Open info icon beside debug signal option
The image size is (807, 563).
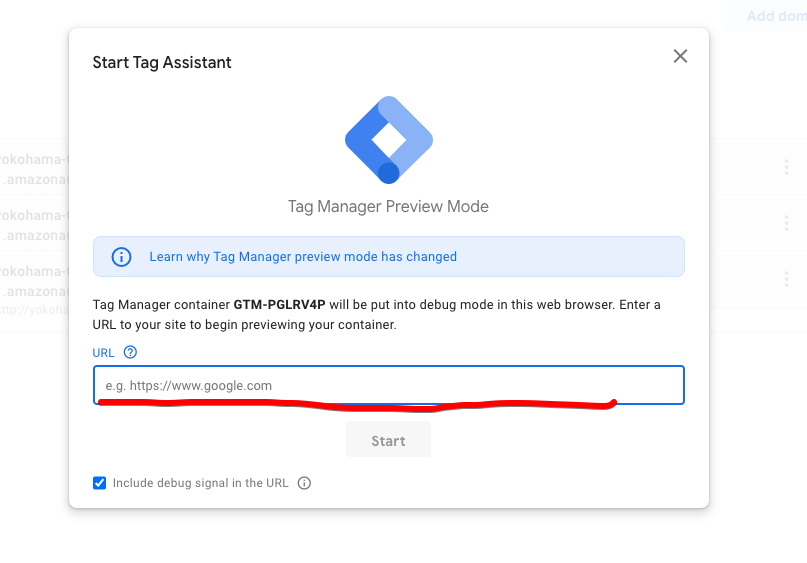[304, 483]
